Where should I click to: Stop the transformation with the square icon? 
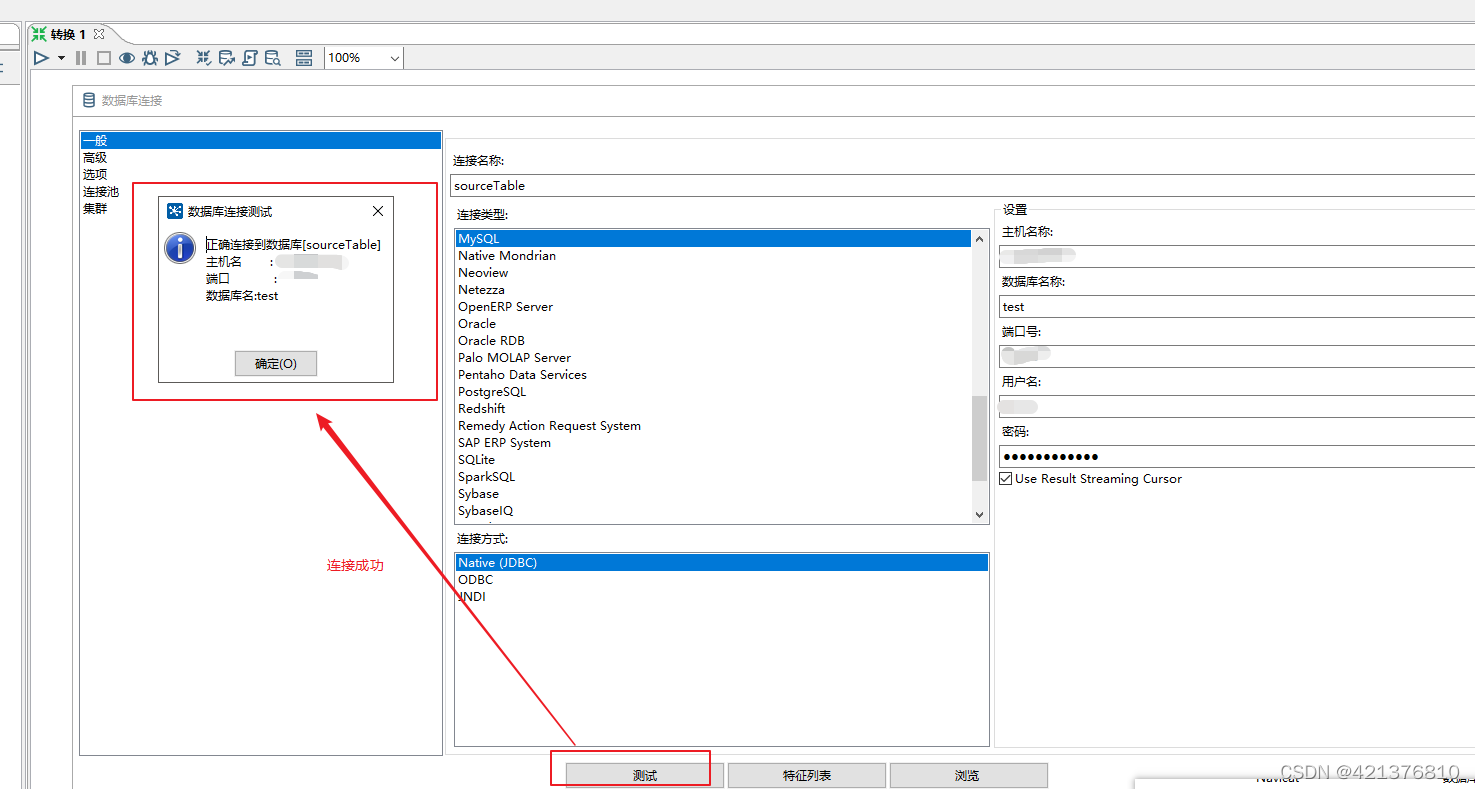104,58
